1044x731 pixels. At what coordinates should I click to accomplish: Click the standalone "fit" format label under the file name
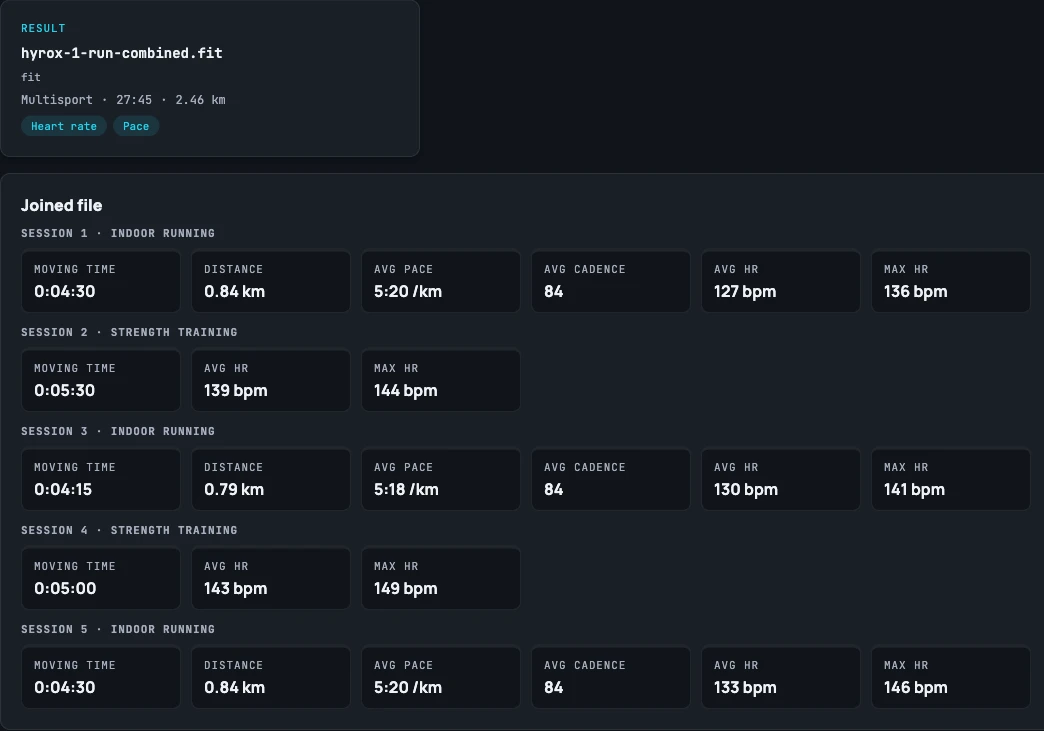point(31,77)
